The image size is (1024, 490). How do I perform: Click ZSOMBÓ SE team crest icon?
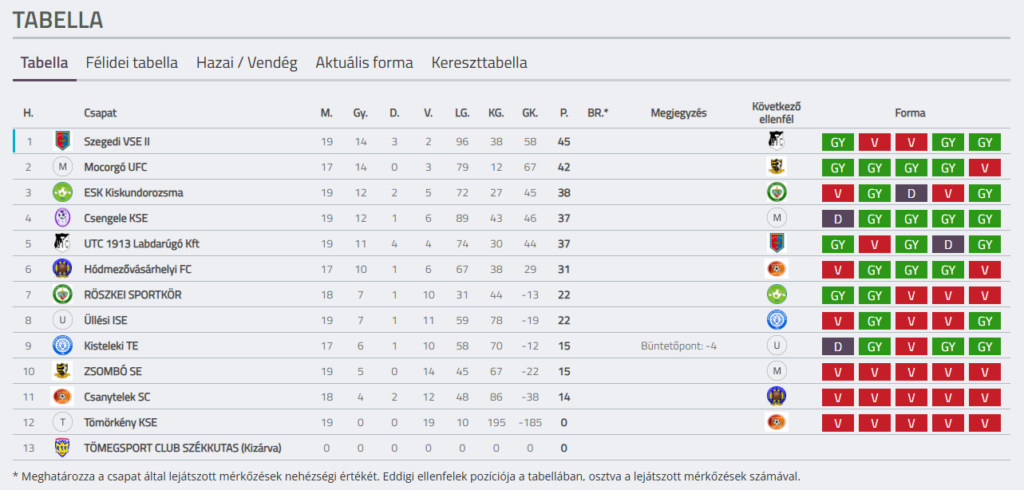63,371
